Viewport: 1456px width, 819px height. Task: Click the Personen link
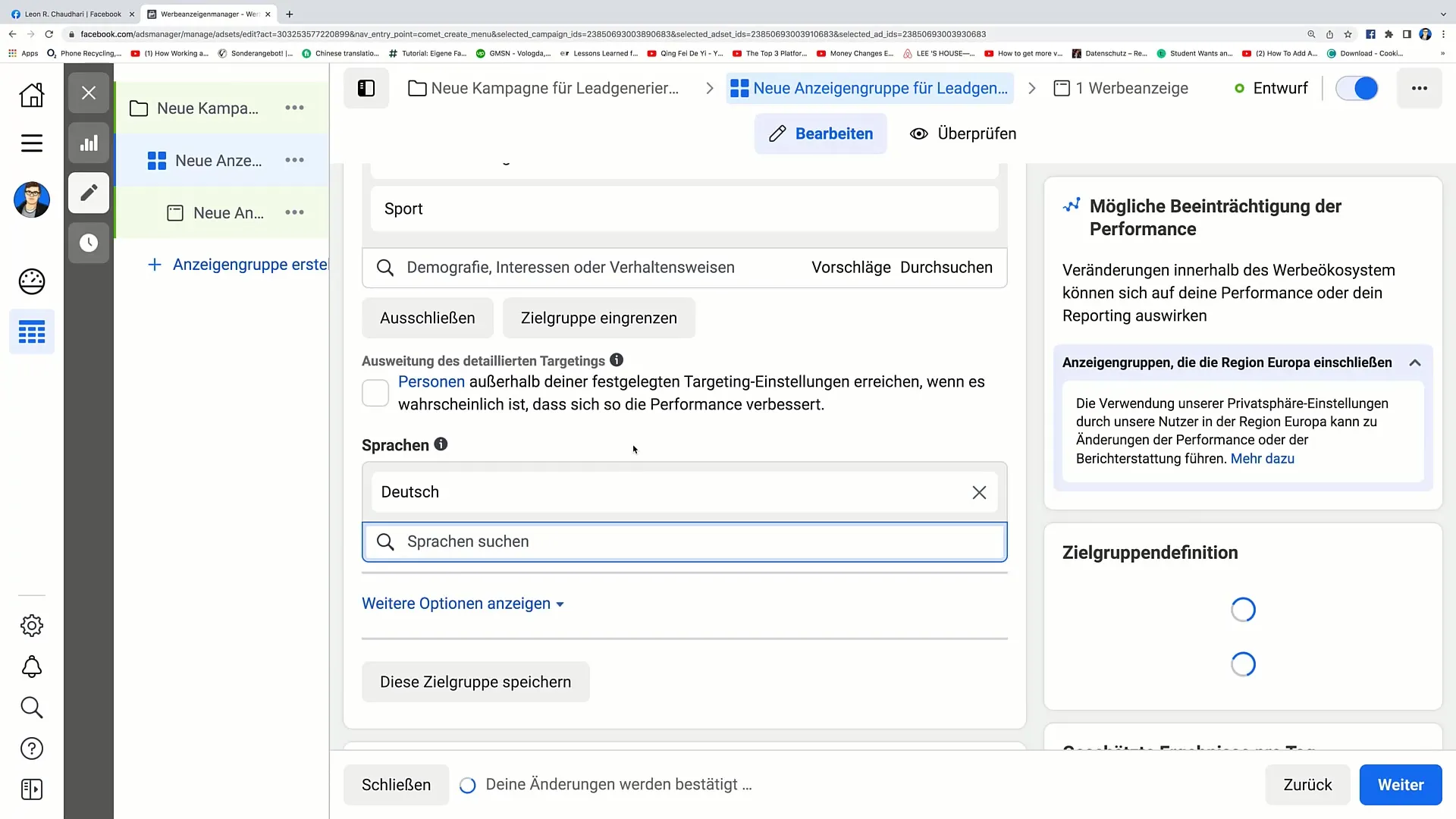(431, 381)
